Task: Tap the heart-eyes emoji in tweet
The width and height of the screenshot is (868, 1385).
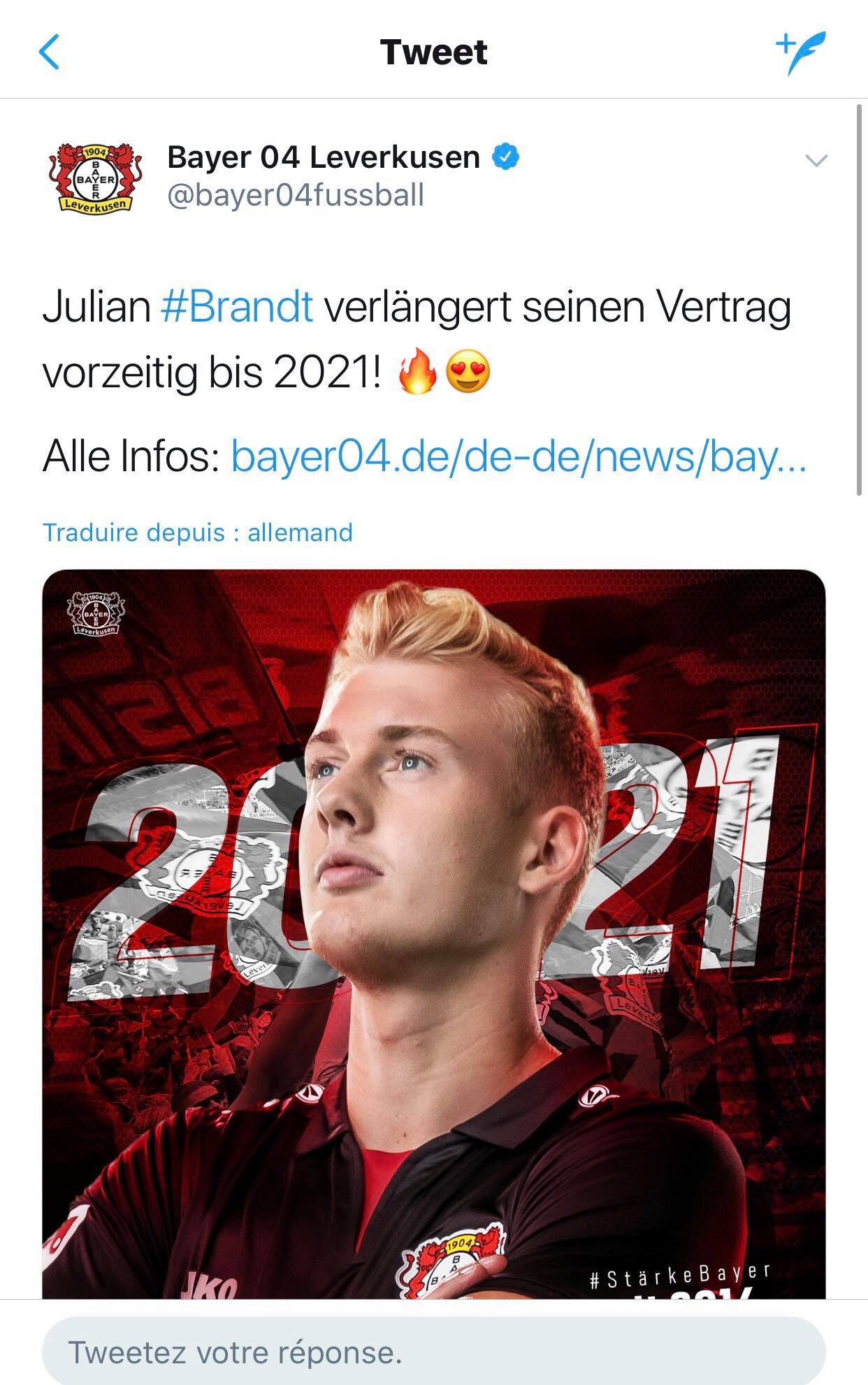Action: pos(468,373)
